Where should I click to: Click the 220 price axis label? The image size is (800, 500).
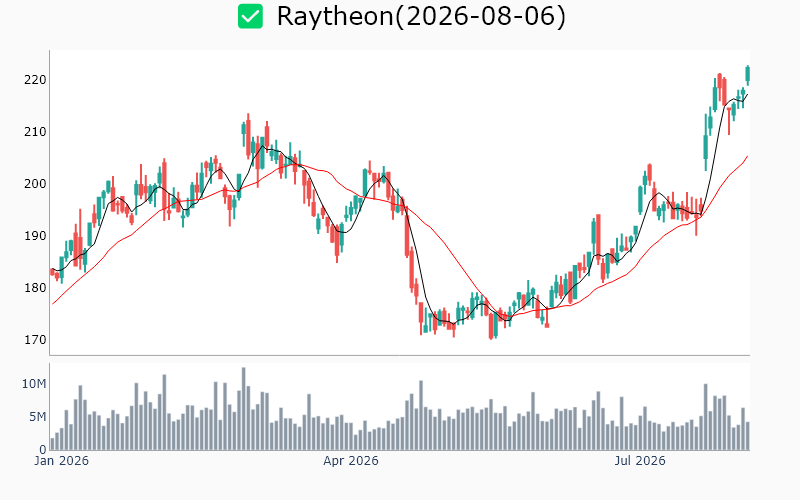tap(35, 80)
